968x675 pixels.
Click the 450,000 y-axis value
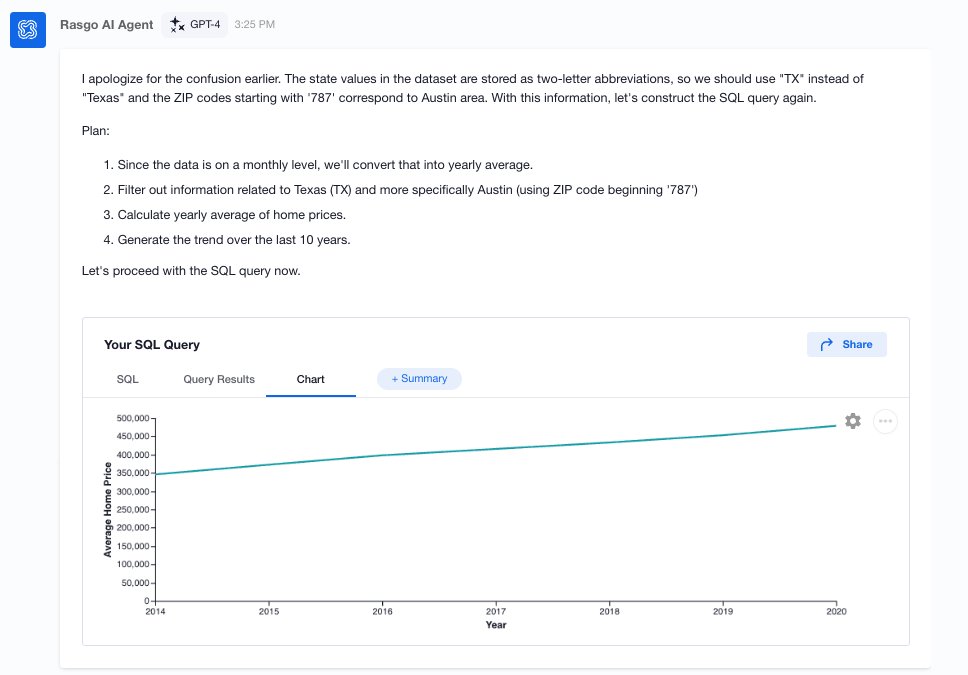tap(133, 436)
